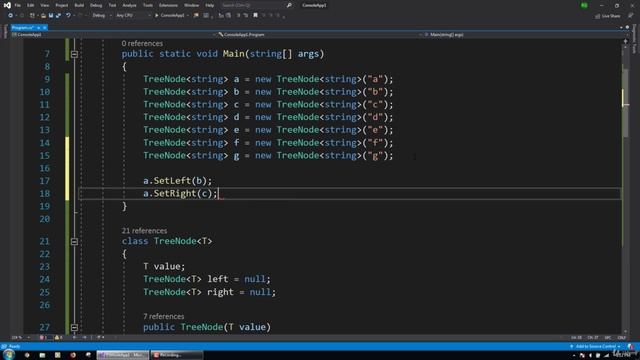Click the feedback icon beside Live Share

click(x=631, y=16)
